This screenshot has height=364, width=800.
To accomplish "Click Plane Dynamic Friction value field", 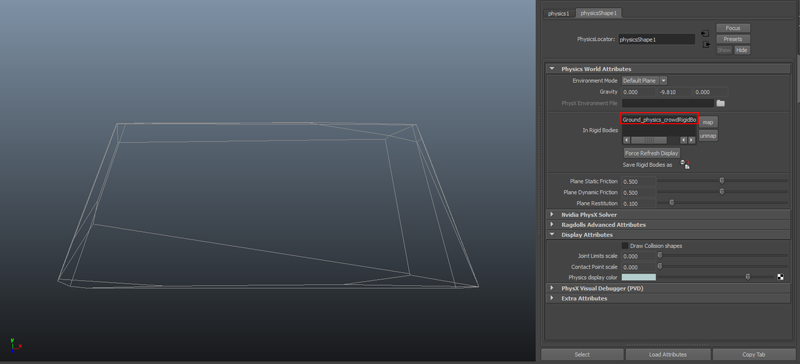I will (638, 192).
